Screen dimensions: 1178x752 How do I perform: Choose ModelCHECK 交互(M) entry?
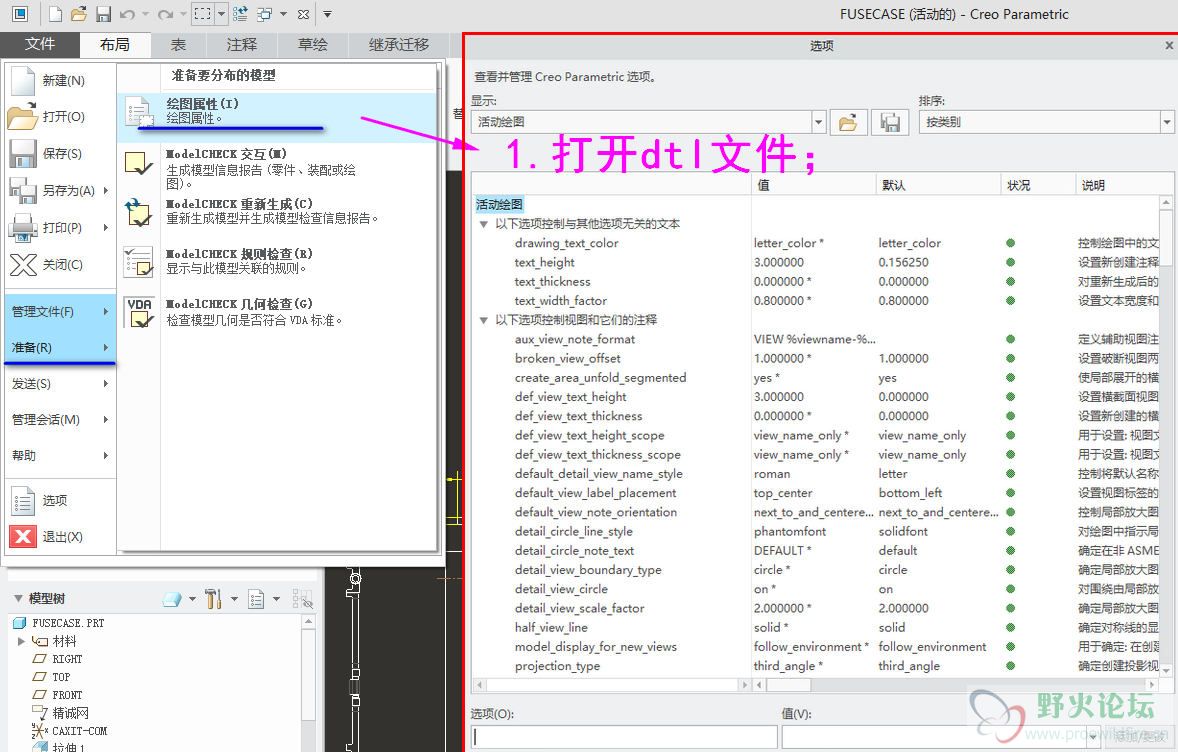276,167
